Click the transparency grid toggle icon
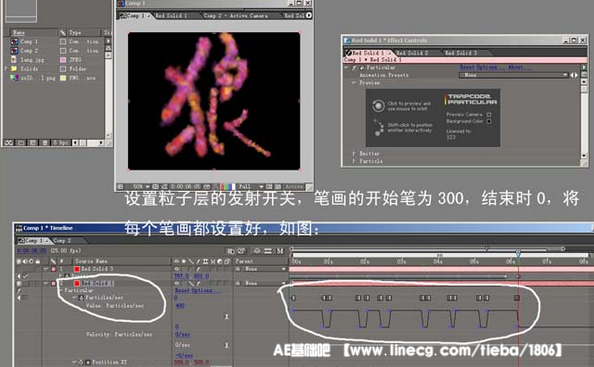594x367 pixels. point(278,187)
